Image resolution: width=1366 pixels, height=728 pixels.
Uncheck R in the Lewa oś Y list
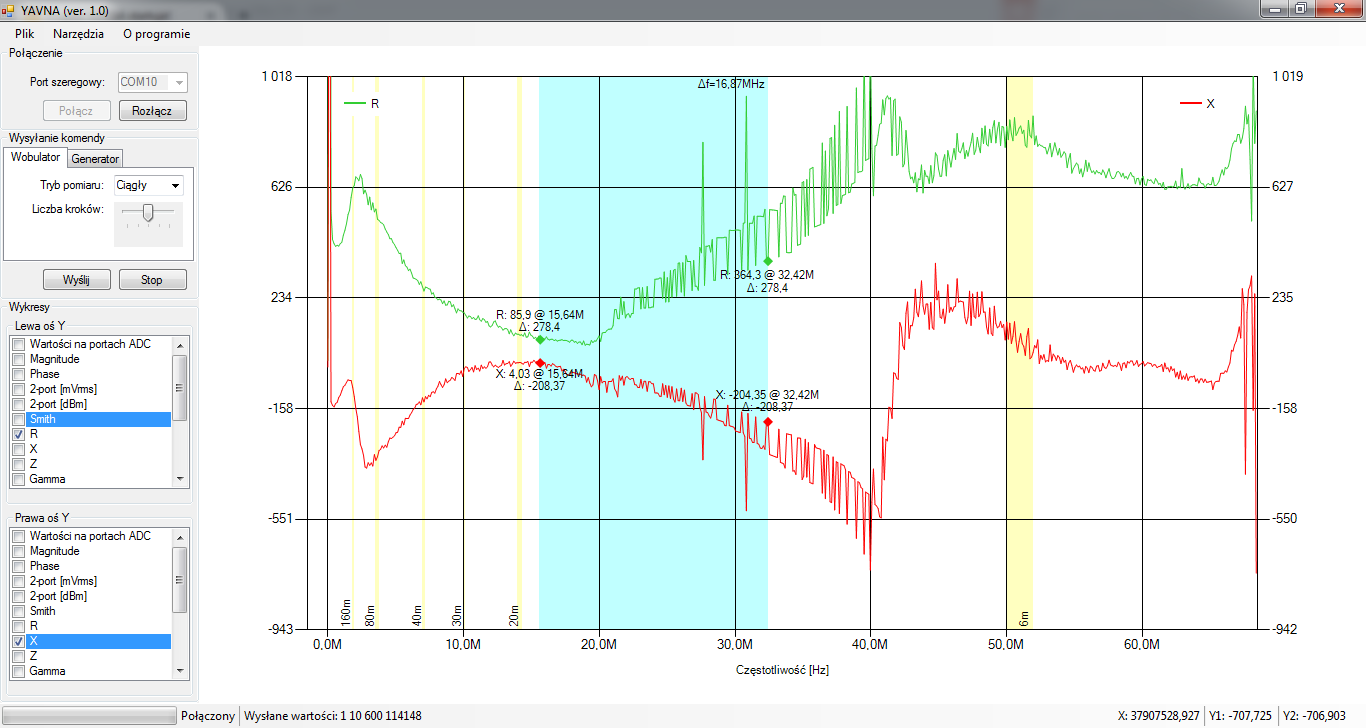click(x=19, y=435)
